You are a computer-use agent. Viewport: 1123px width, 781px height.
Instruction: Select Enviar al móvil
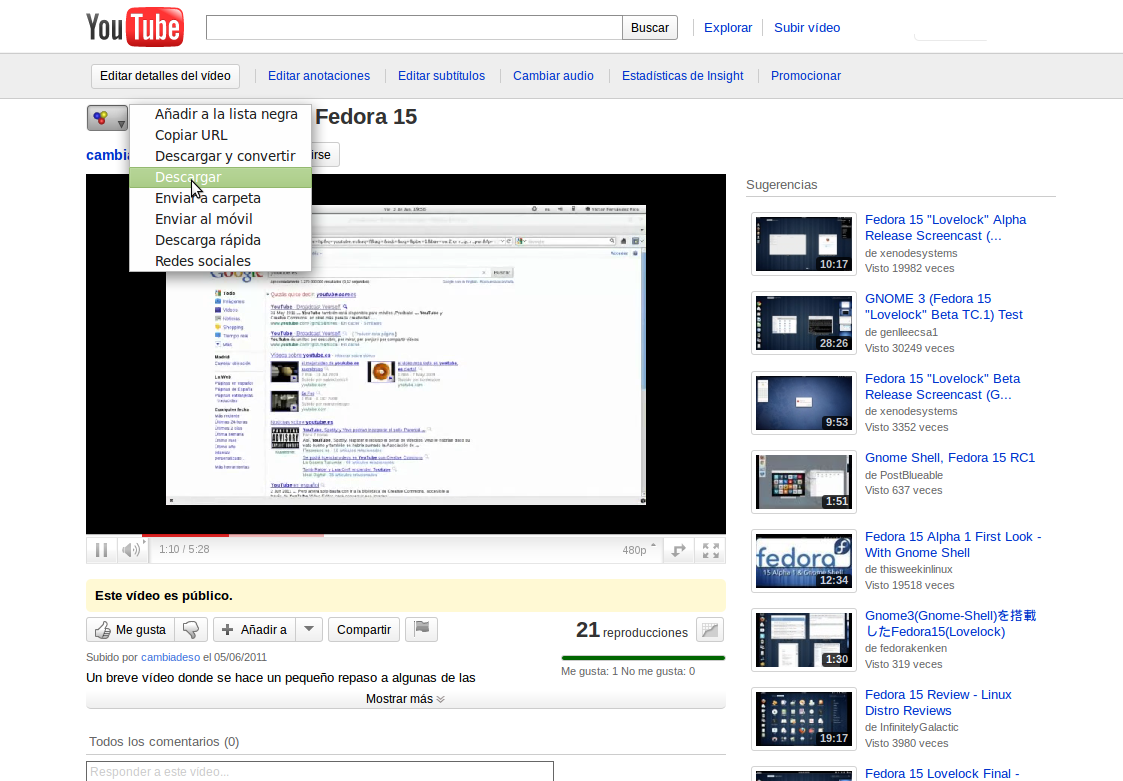(x=221, y=219)
